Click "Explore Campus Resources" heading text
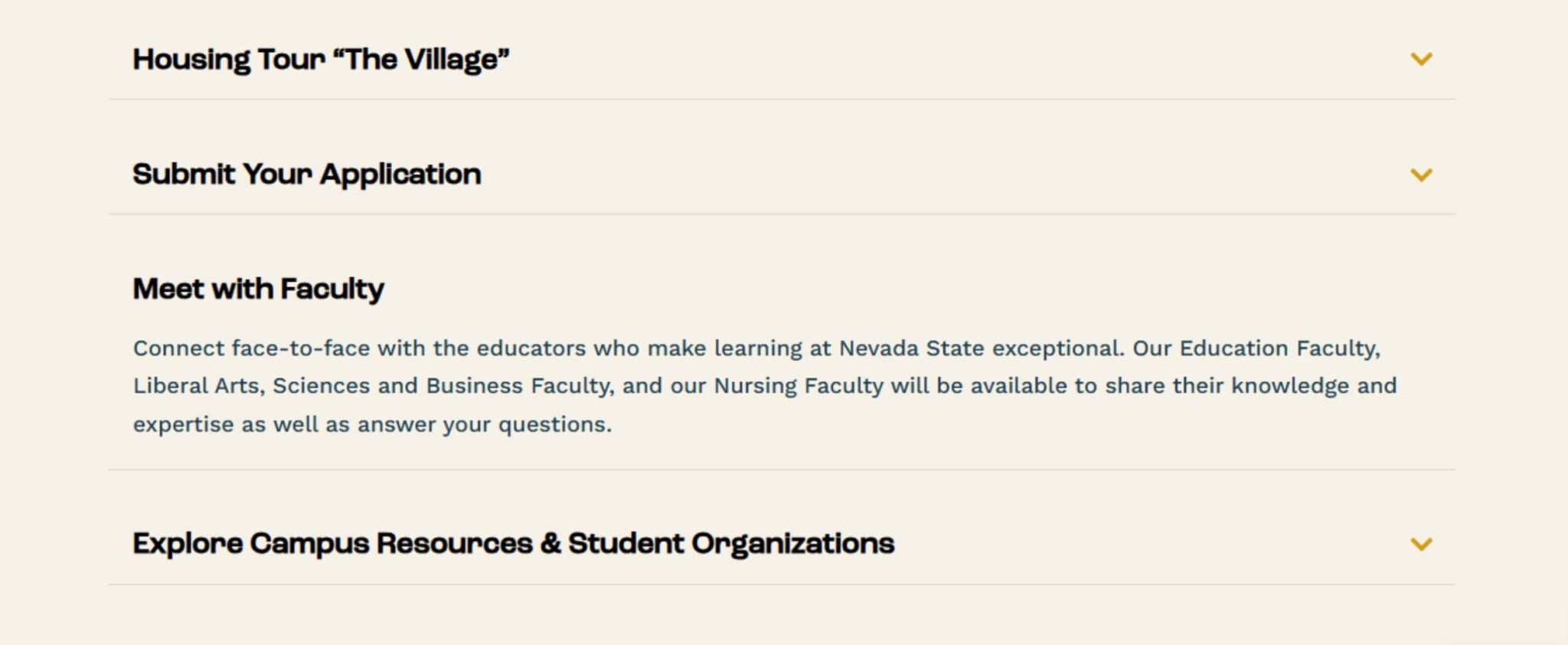The image size is (1568, 645). (x=332, y=544)
